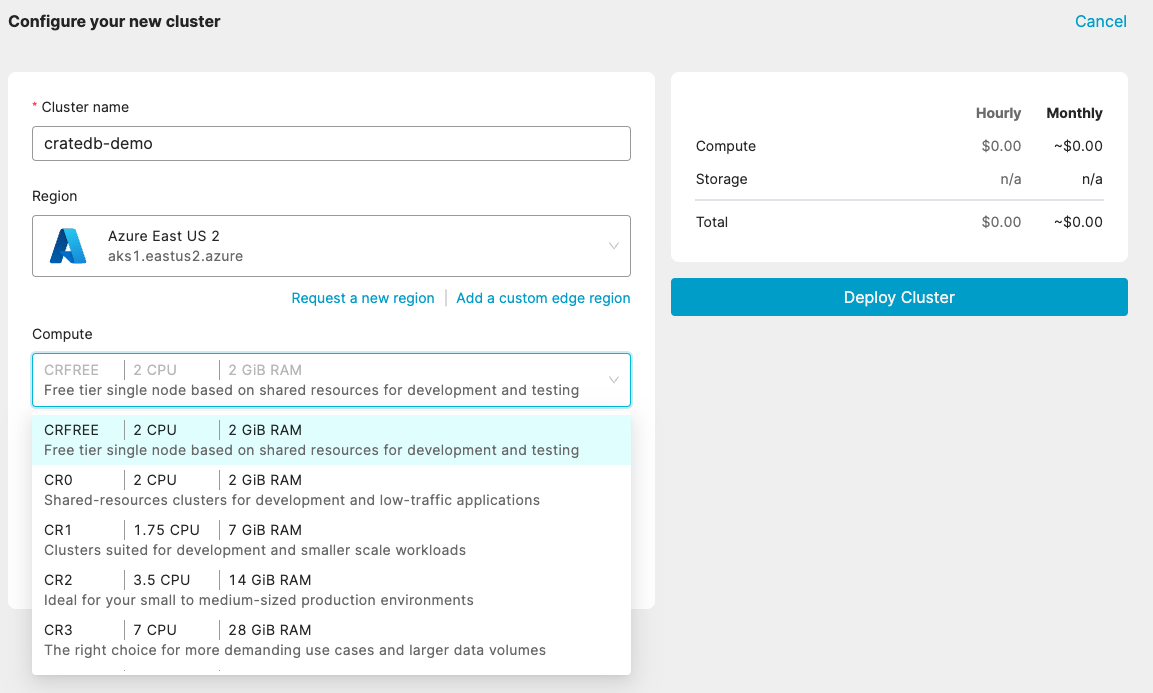Click inside the Cluster name field
Image resolution: width=1153 pixels, height=693 pixels.
click(x=330, y=143)
